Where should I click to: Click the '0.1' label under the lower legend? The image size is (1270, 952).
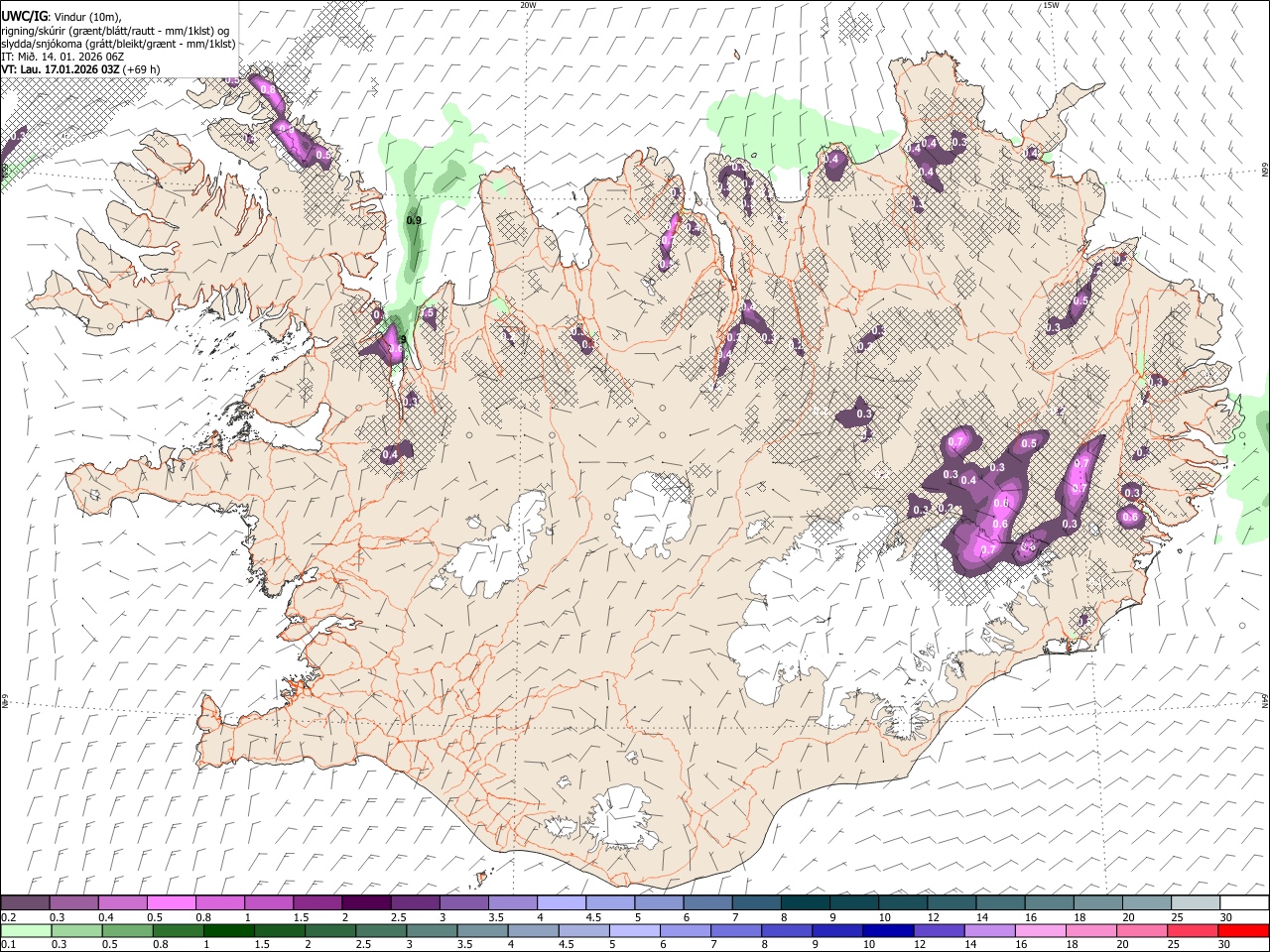pyautogui.click(x=8, y=945)
